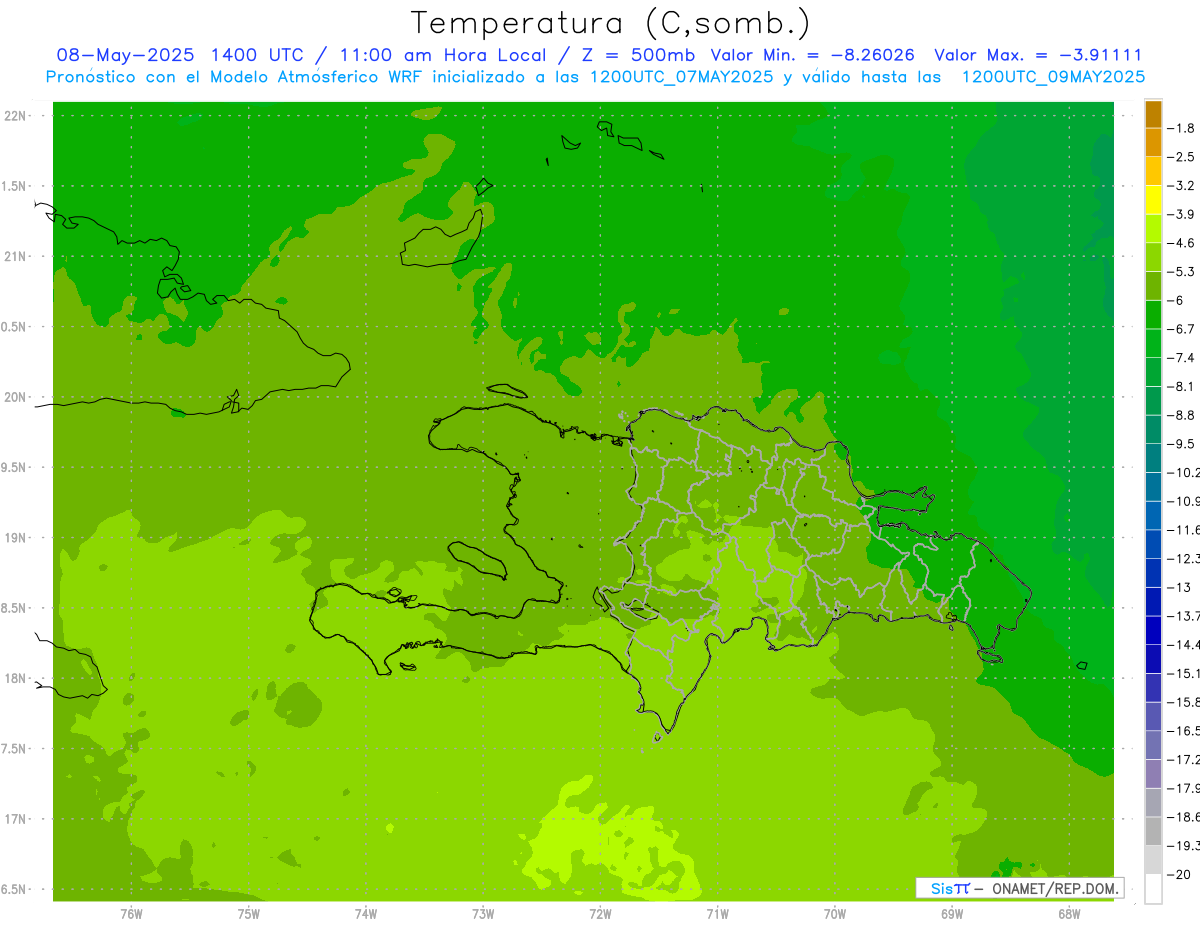Click the "-5.3" colorbar value
This screenshot has width=1200, height=927.
click(1181, 272)
